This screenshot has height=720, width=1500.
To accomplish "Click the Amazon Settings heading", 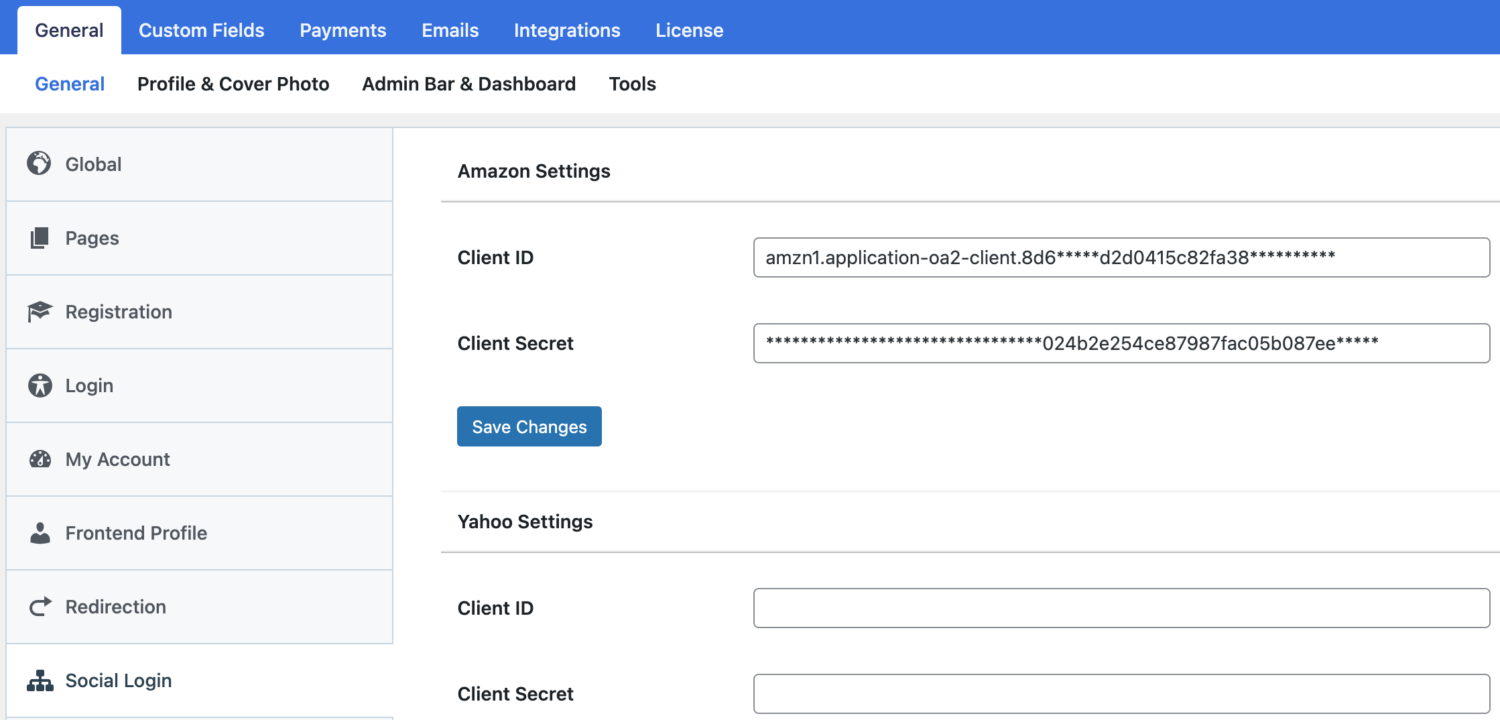I will [x=534, y=171].
